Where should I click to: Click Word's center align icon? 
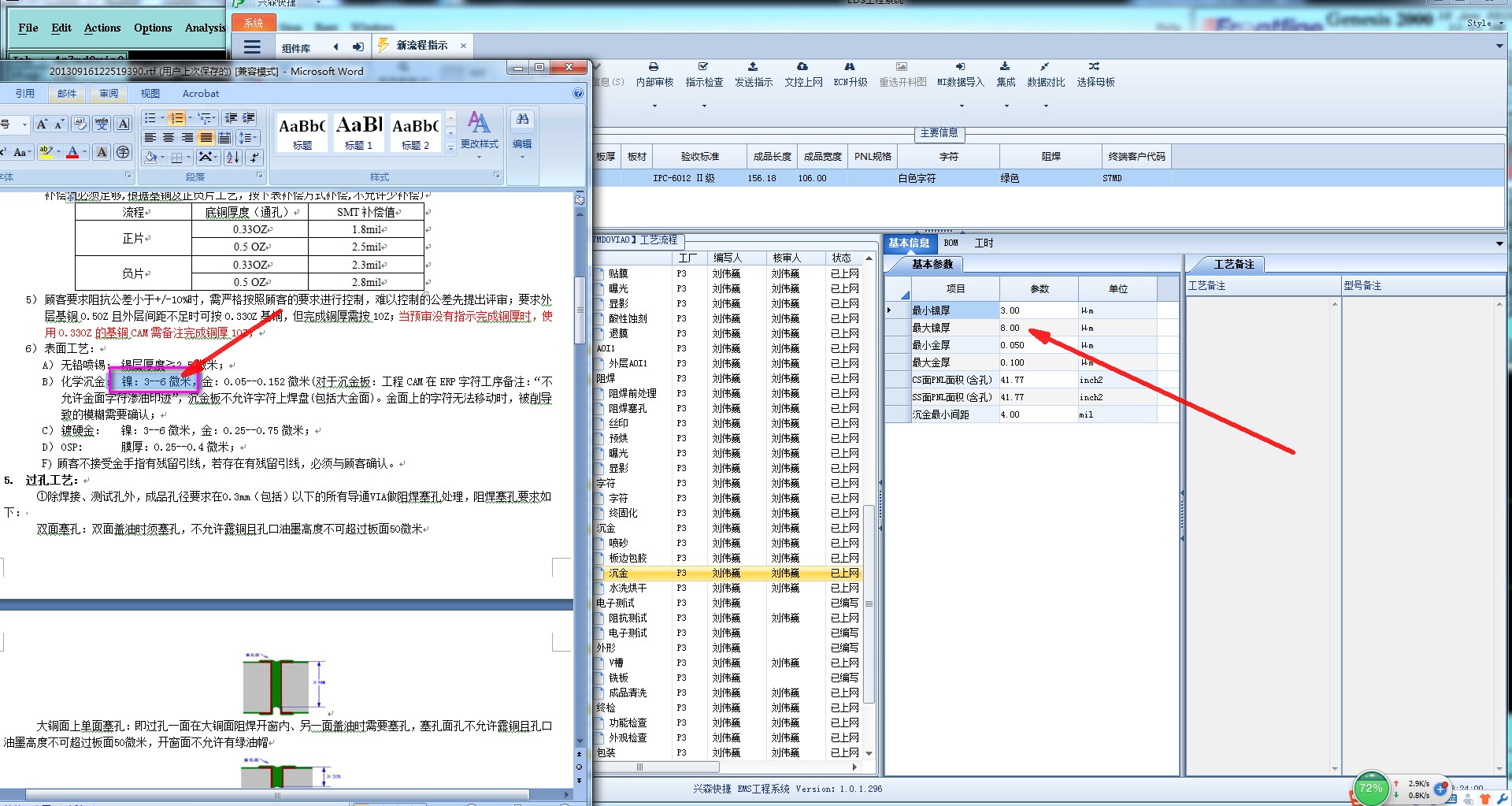point(169,138)
